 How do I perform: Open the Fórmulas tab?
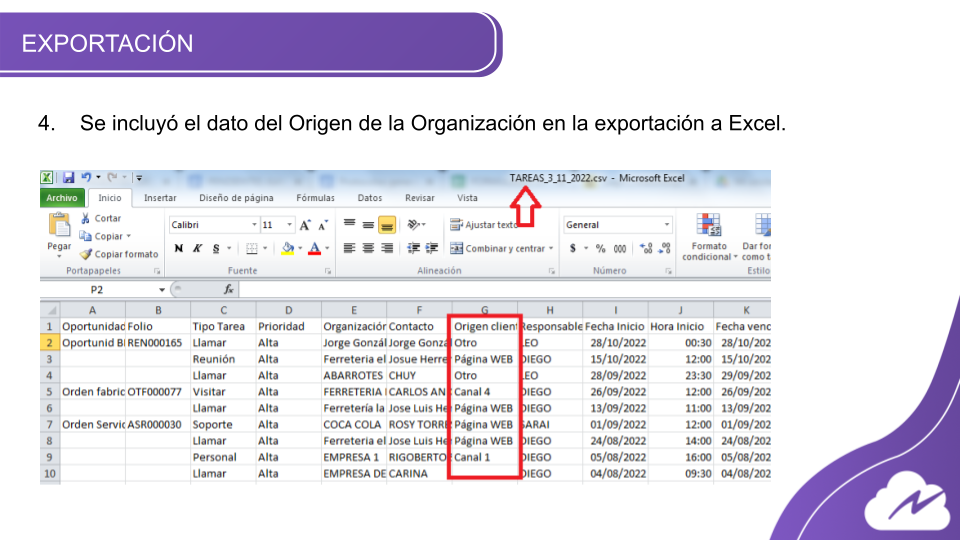tap(315, 198)
